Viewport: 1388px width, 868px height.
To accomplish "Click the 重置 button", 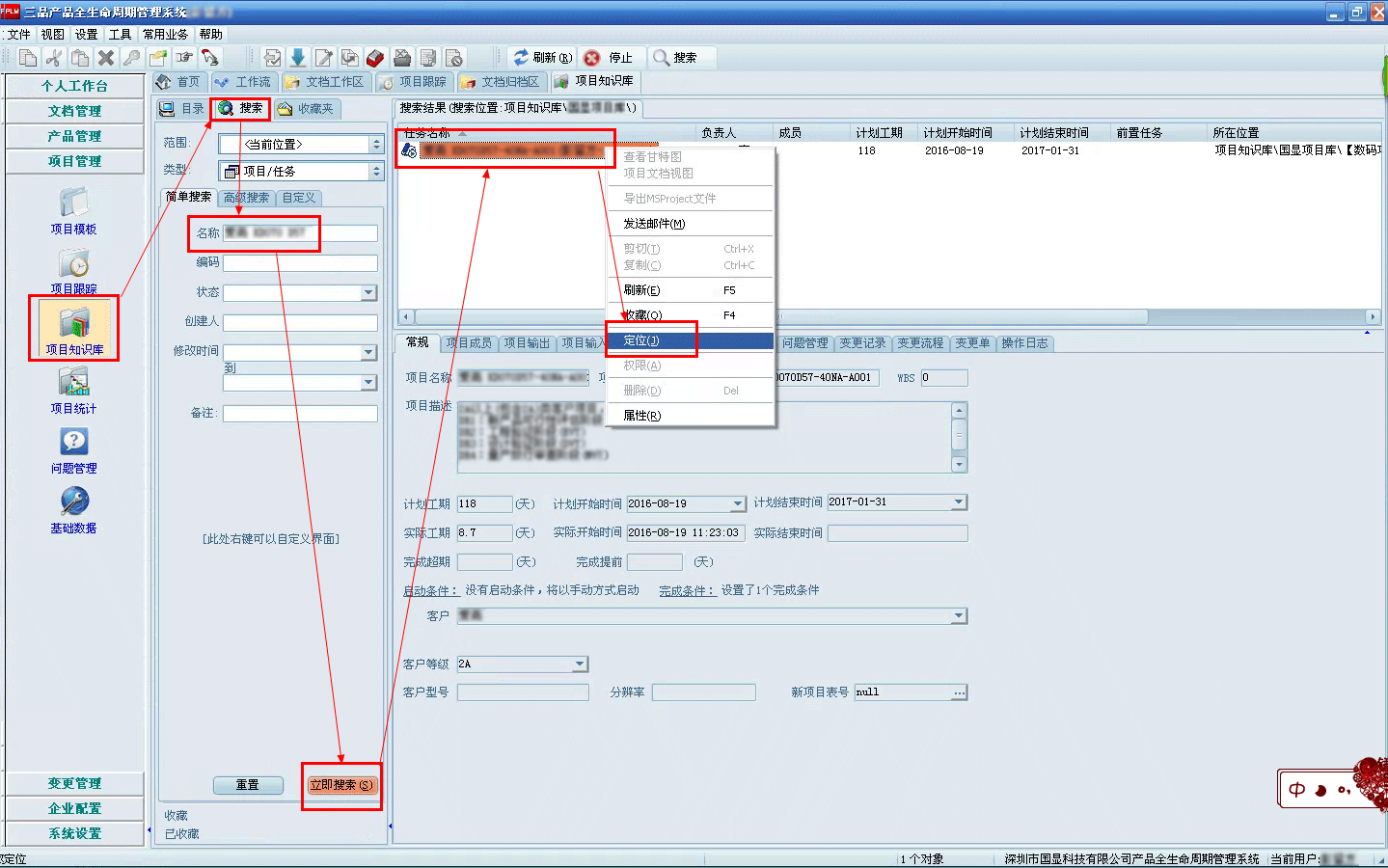I will tap(248, 785).
